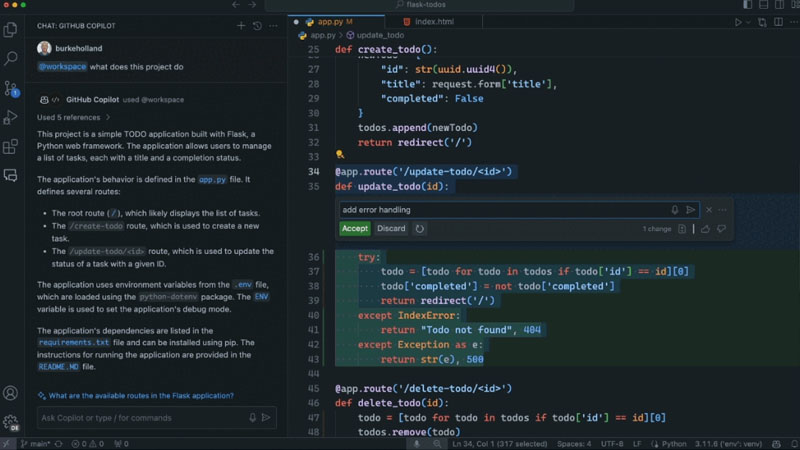This screenshot has width=800, height=450.
Task: Click microphone icon in Ask Copilot input
Action: click(x=253, y=417)
